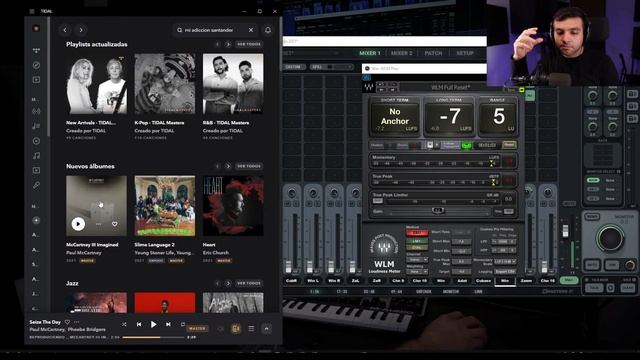This screenshot has height=360, width=640.
Task: Open the Videos section icon in TIDAL sidebar
Action: pyautogui.click(x=36, y=80)
